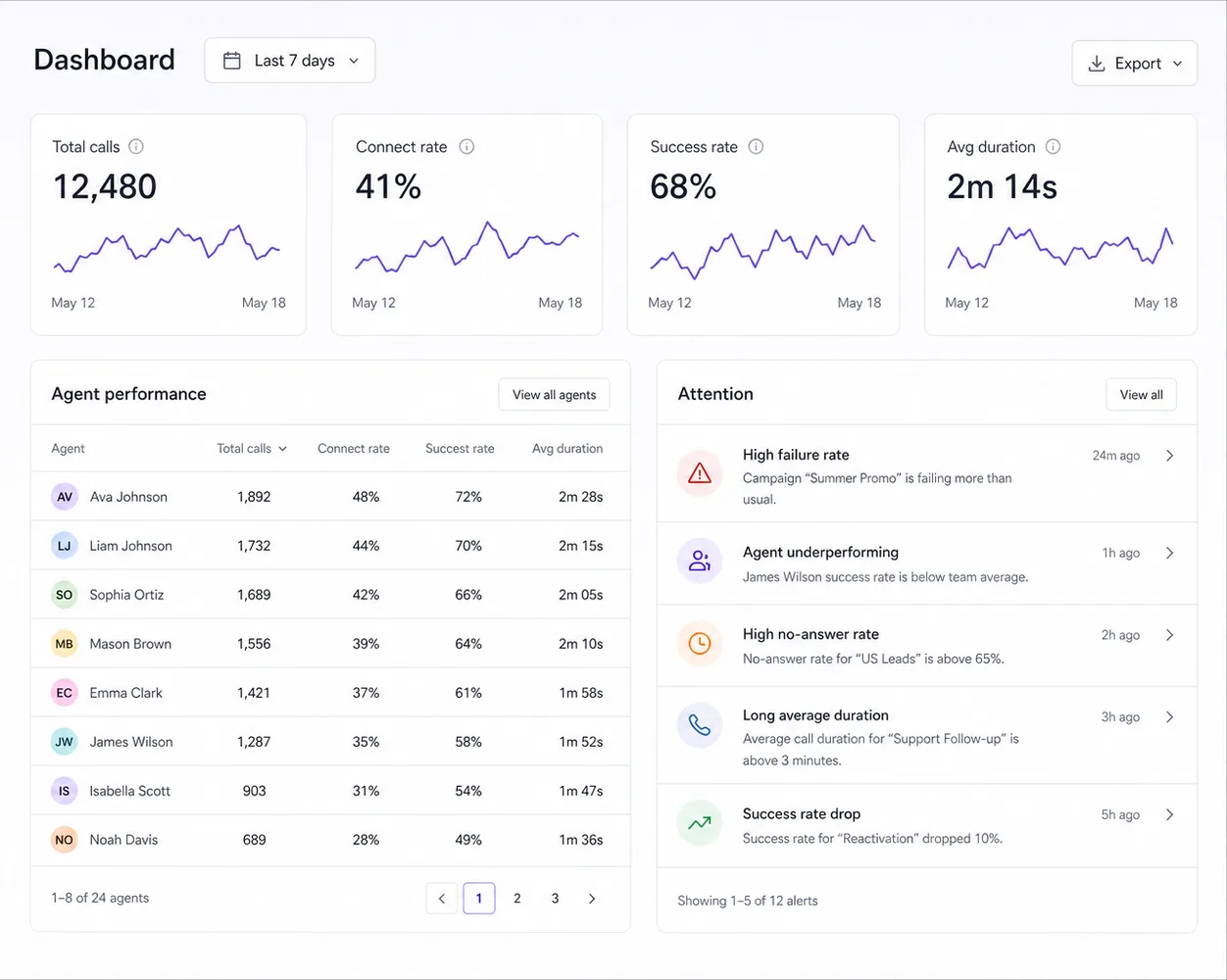Click the Success rate sparkline chart
The height and width of the screenshot is (980, 1227).
click(x=762, y=252)
